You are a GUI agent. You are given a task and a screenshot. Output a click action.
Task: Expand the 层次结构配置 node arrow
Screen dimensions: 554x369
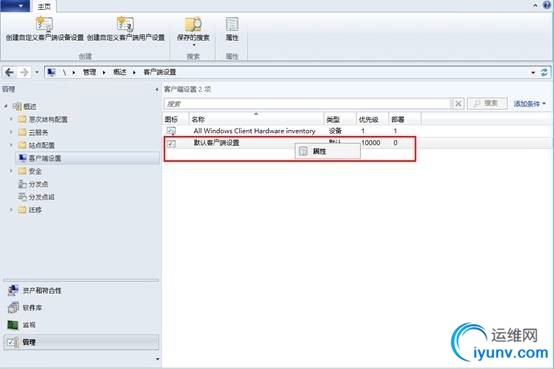point(11,119)
